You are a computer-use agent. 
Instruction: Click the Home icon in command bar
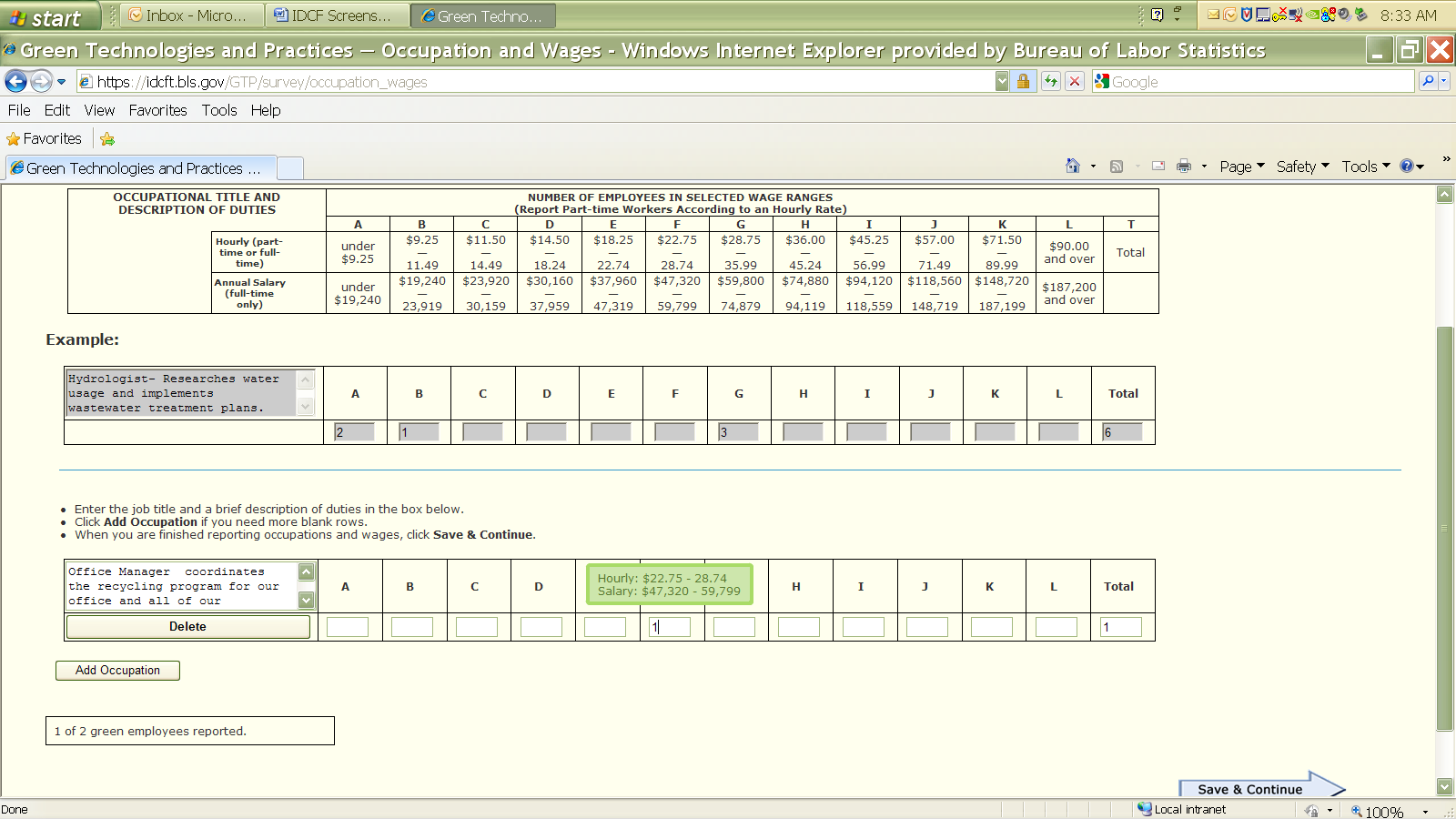tap(1073, 167)
